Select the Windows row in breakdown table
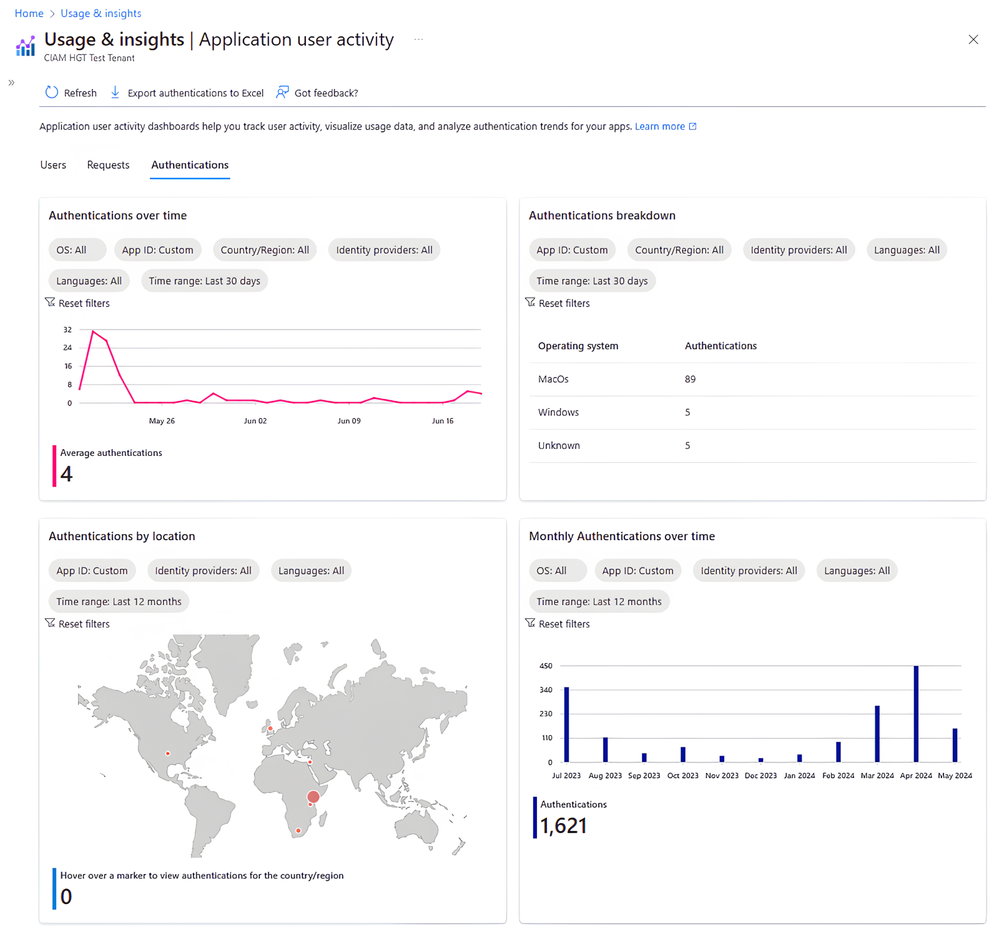 [752, 413]
